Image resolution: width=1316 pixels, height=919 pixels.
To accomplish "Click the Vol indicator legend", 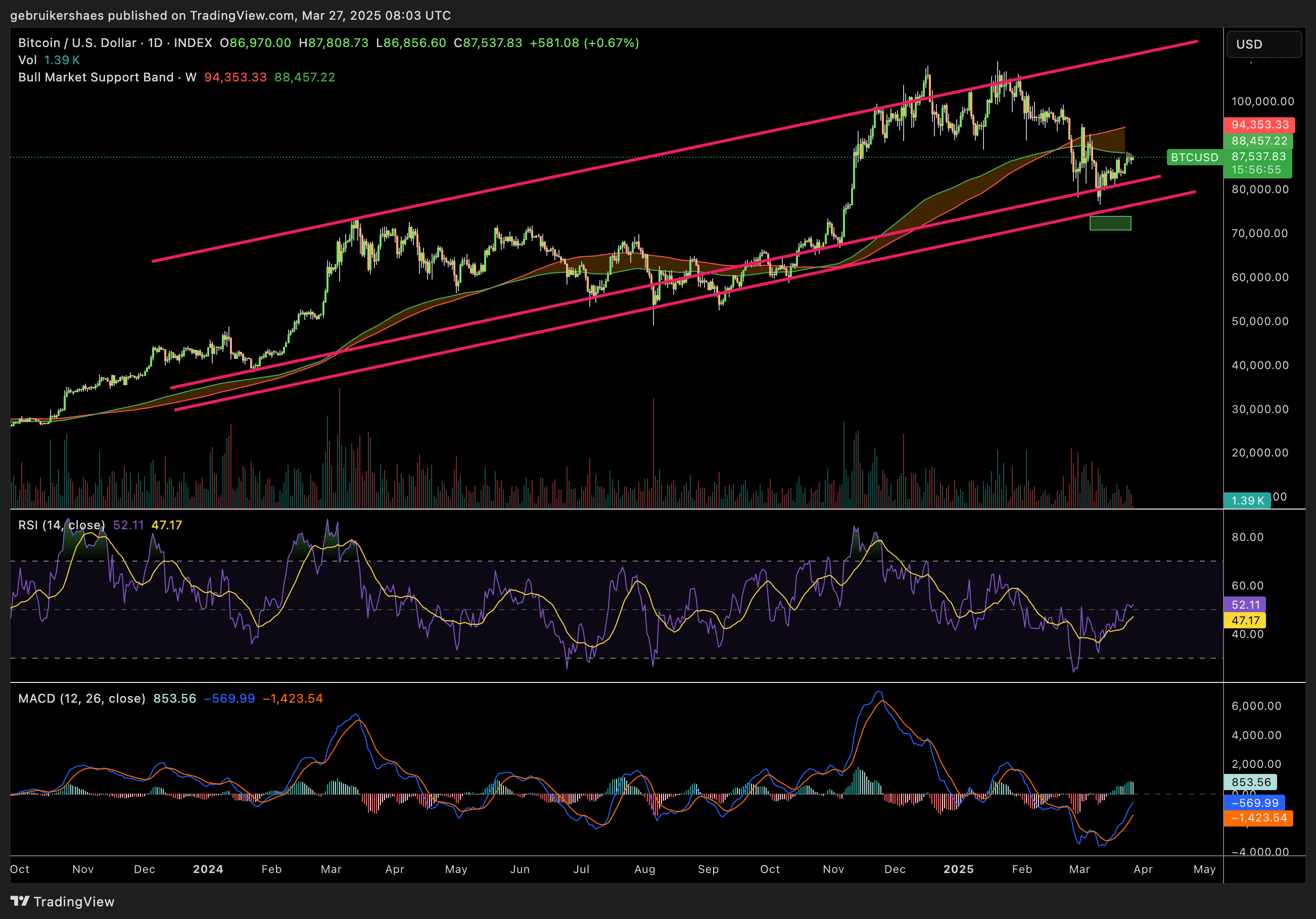I will click(x=27, y=60).
